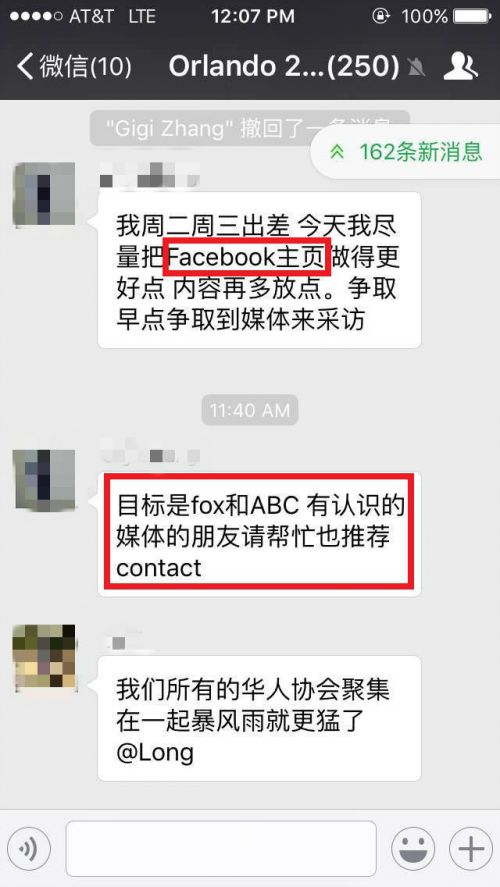Tap the green double-chevron up arrow
This screenshot has height=887, width=500.
click(x=338, y=152)
